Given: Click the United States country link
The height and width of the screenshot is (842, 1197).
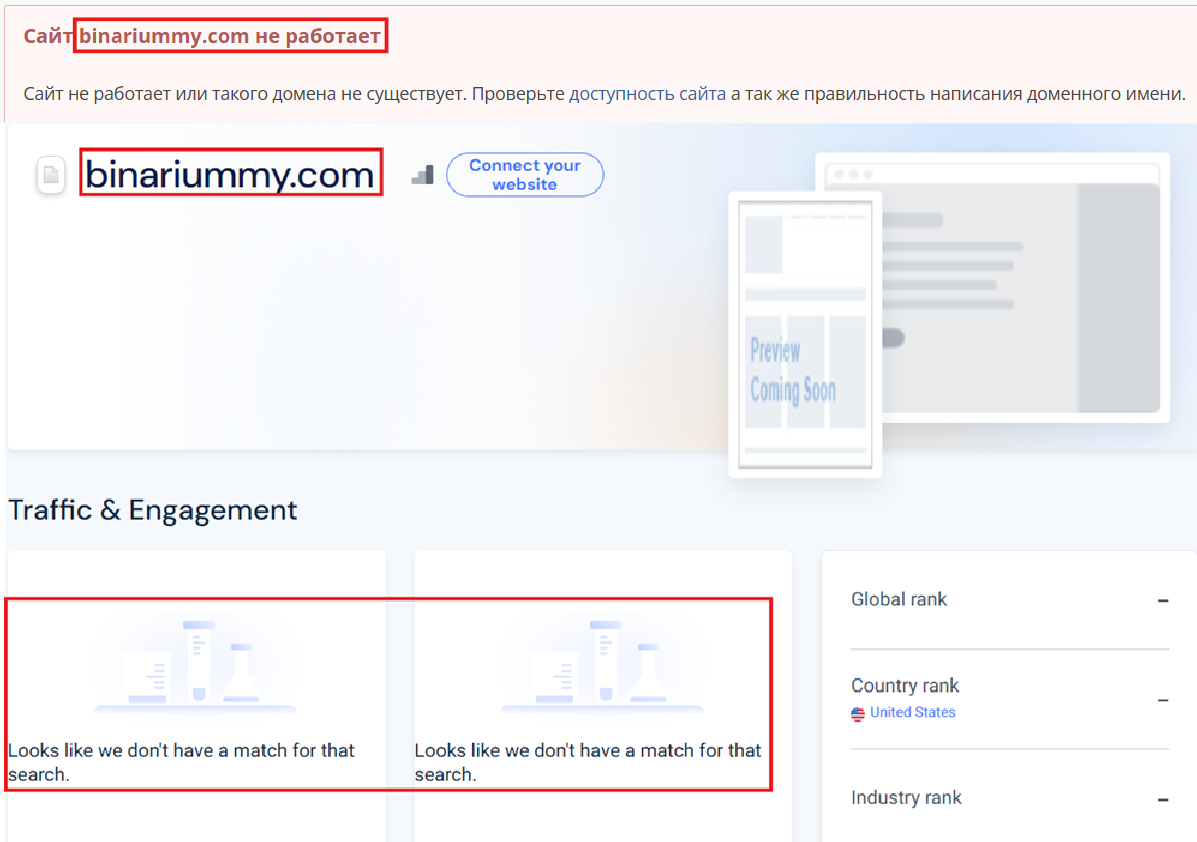Looking at the screenshot, I should point(911,713).
